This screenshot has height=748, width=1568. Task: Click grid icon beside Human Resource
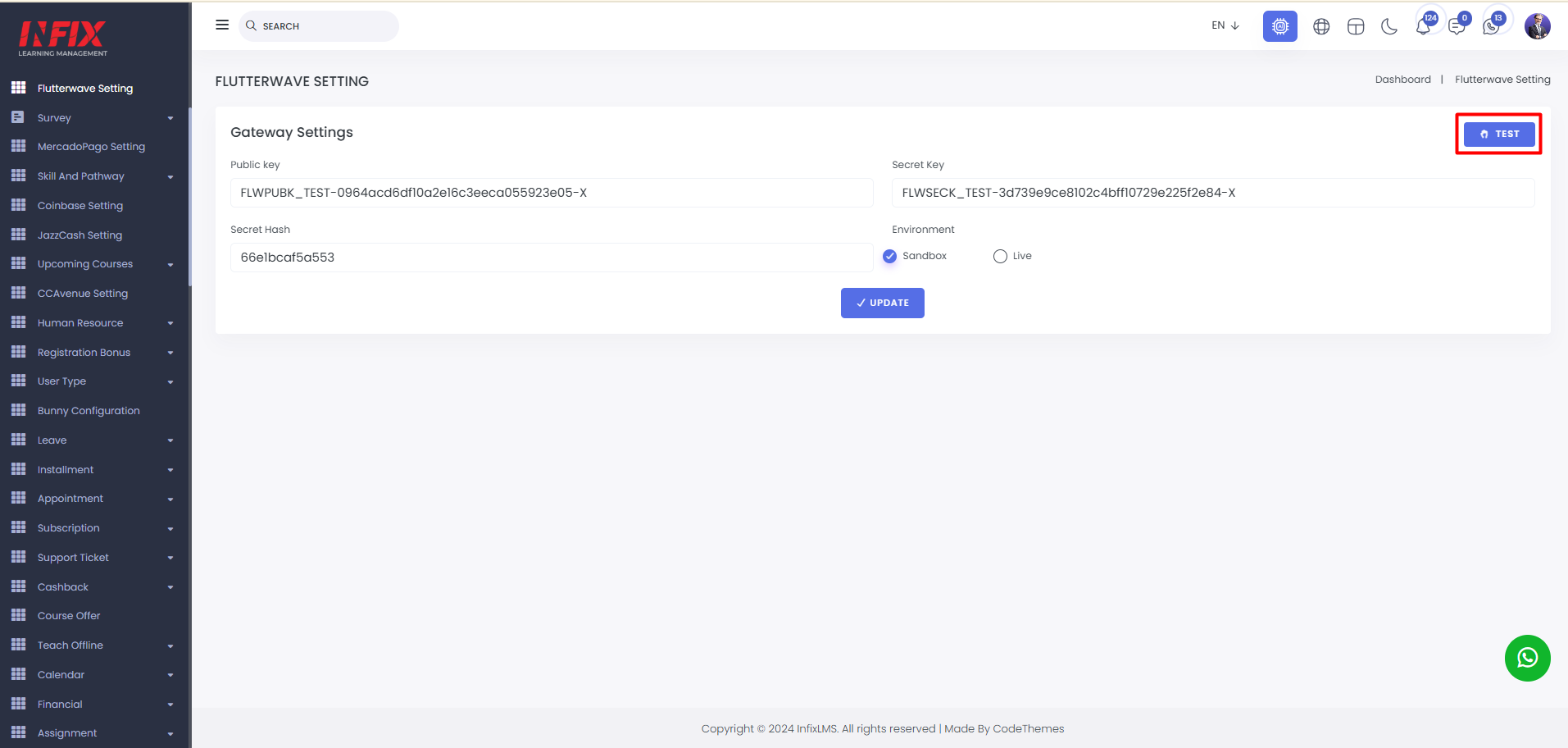coord(19,322)
